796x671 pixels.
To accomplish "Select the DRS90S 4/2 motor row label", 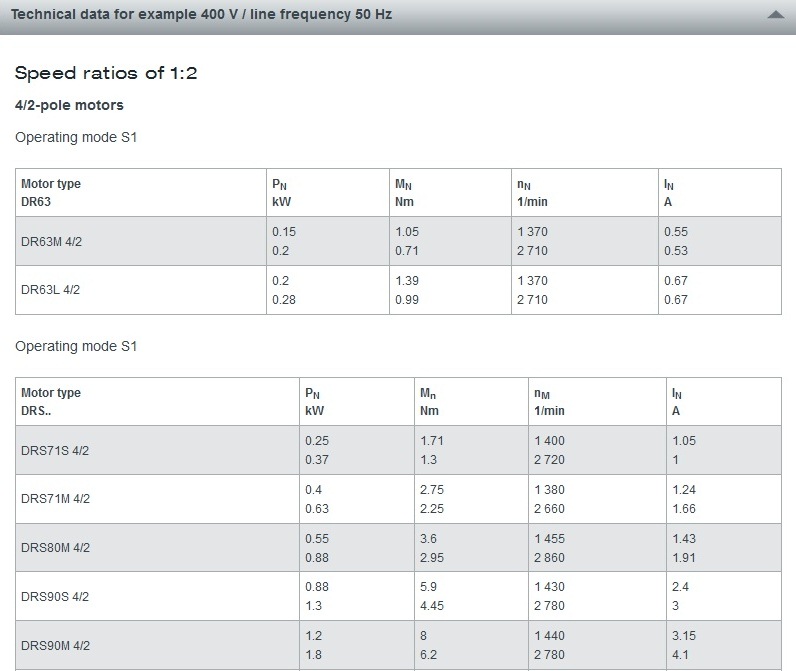I will pos(55,597).
